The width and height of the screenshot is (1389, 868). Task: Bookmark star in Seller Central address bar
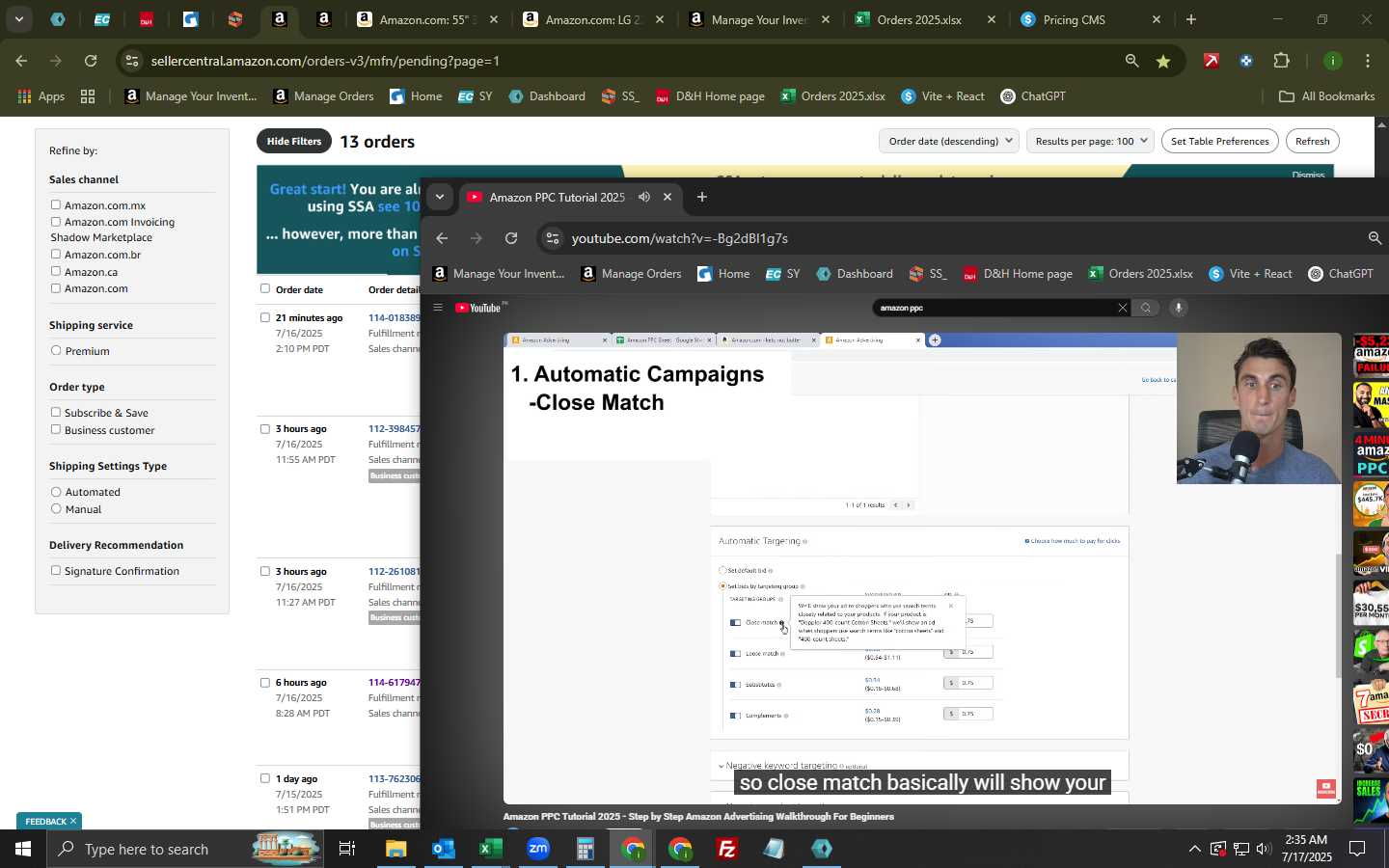(x=1163, y=61)
